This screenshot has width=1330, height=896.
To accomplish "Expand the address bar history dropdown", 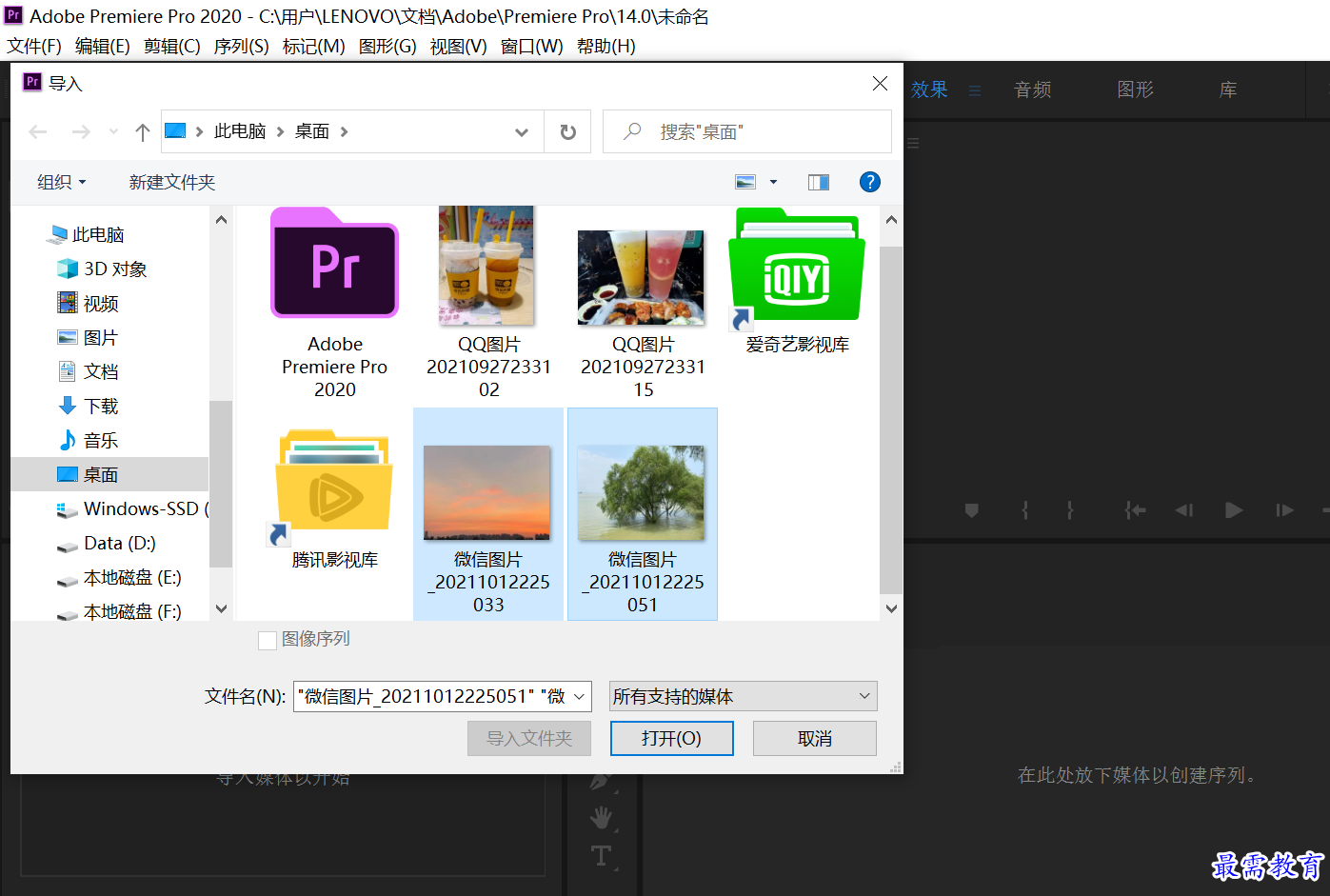I will [522, 132].
